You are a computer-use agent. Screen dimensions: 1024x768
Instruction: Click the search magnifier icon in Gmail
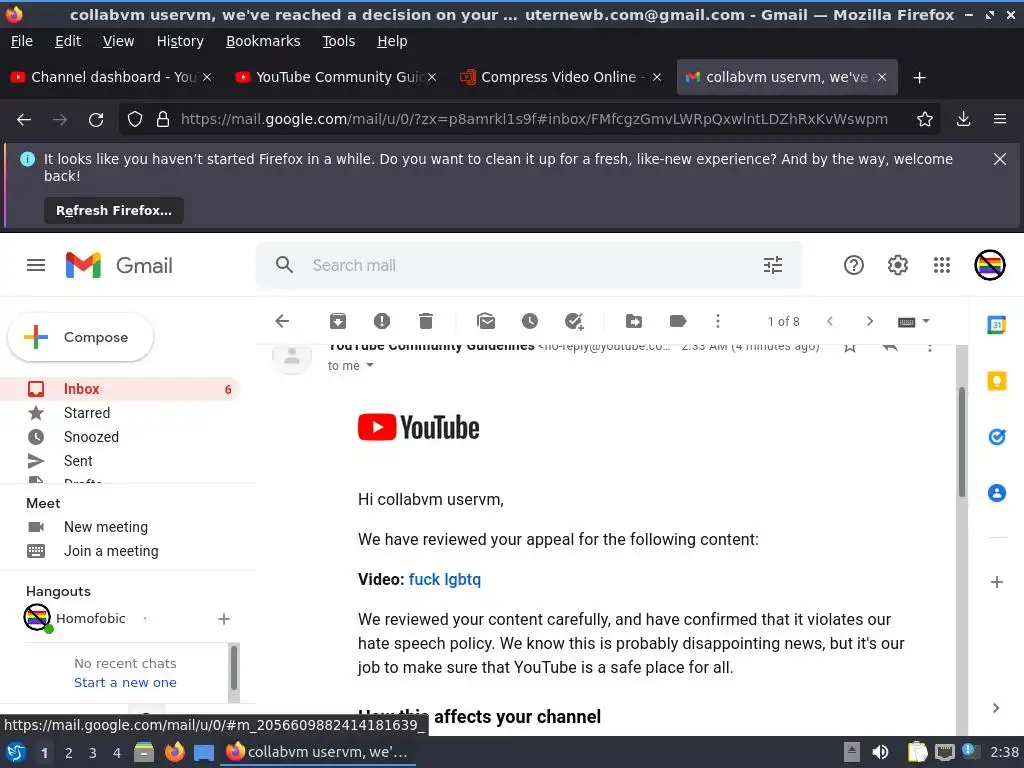point(284,264)
